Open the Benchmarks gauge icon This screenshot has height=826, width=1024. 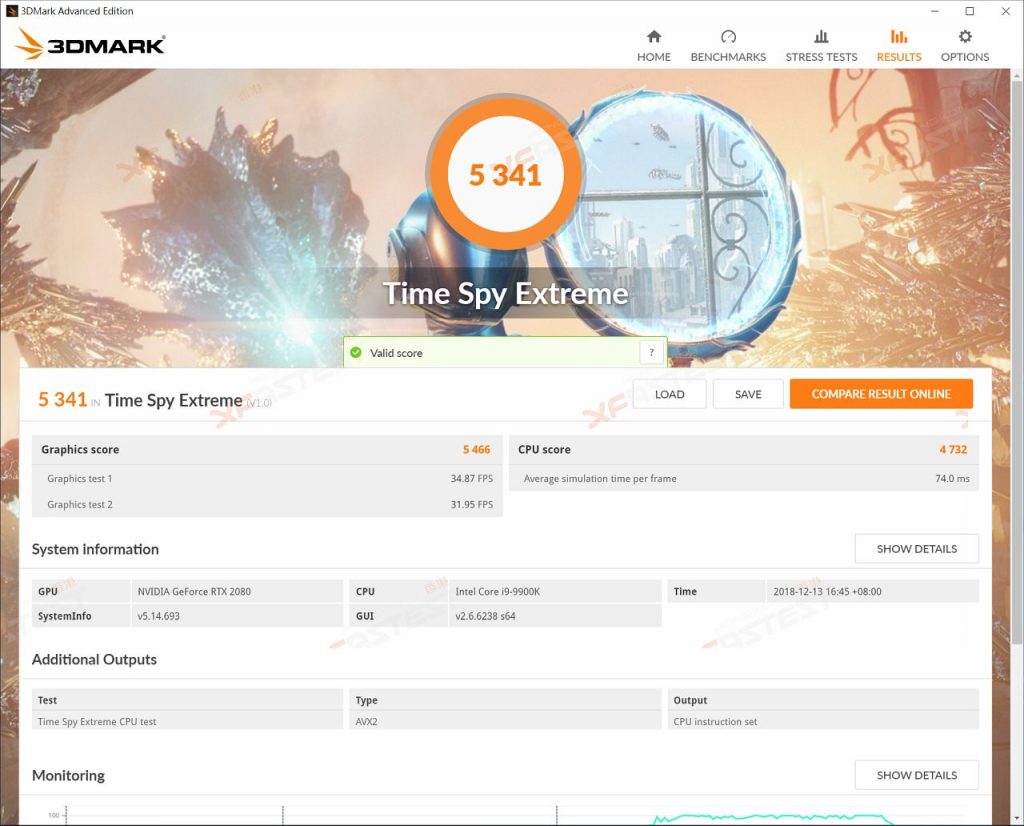tap(728, 37)
